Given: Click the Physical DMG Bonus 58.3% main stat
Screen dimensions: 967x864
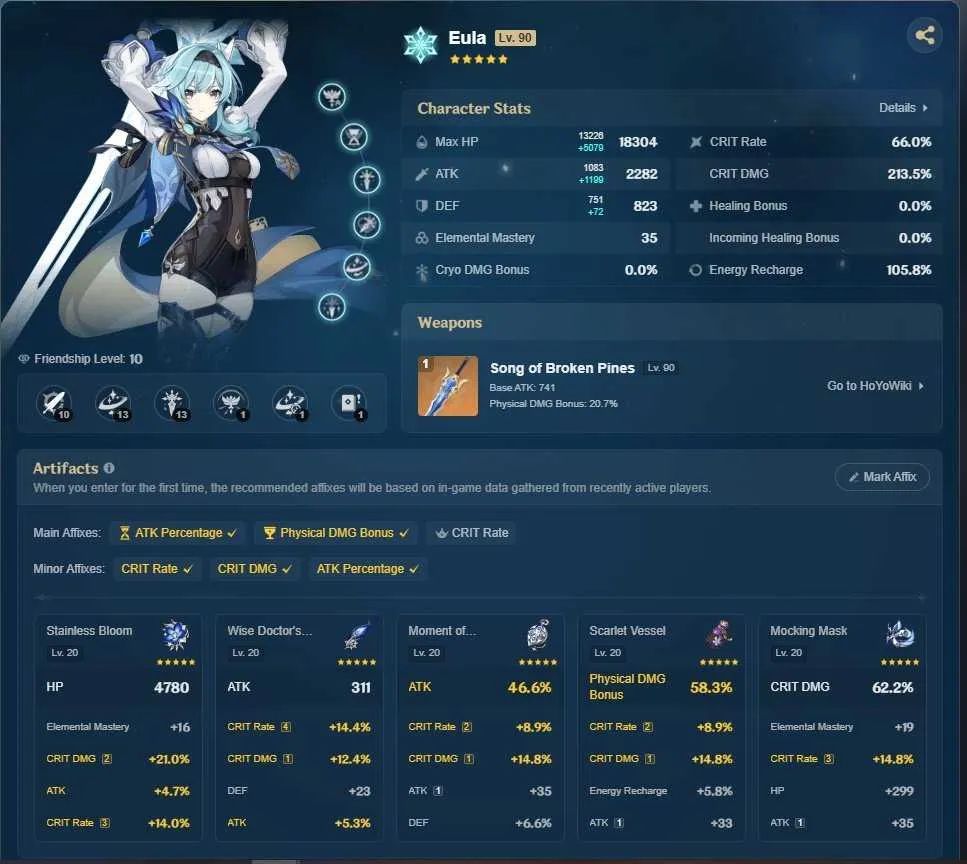Looking at the screenshot, I should pyautogui.click(x=660, y=687).
